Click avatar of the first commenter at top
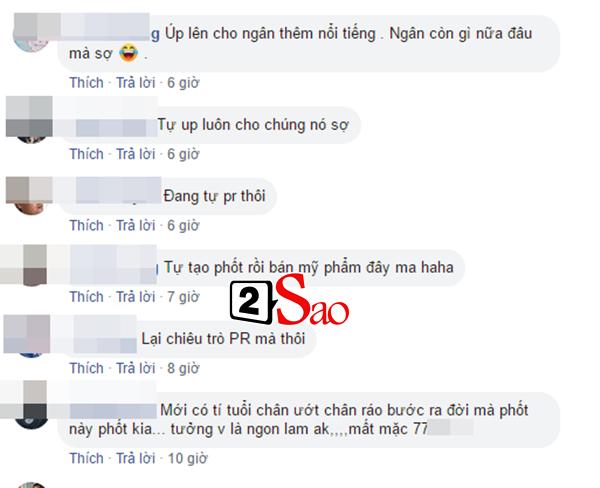The height and width of the screenshot is (488, 600). [x=32, y=33]
